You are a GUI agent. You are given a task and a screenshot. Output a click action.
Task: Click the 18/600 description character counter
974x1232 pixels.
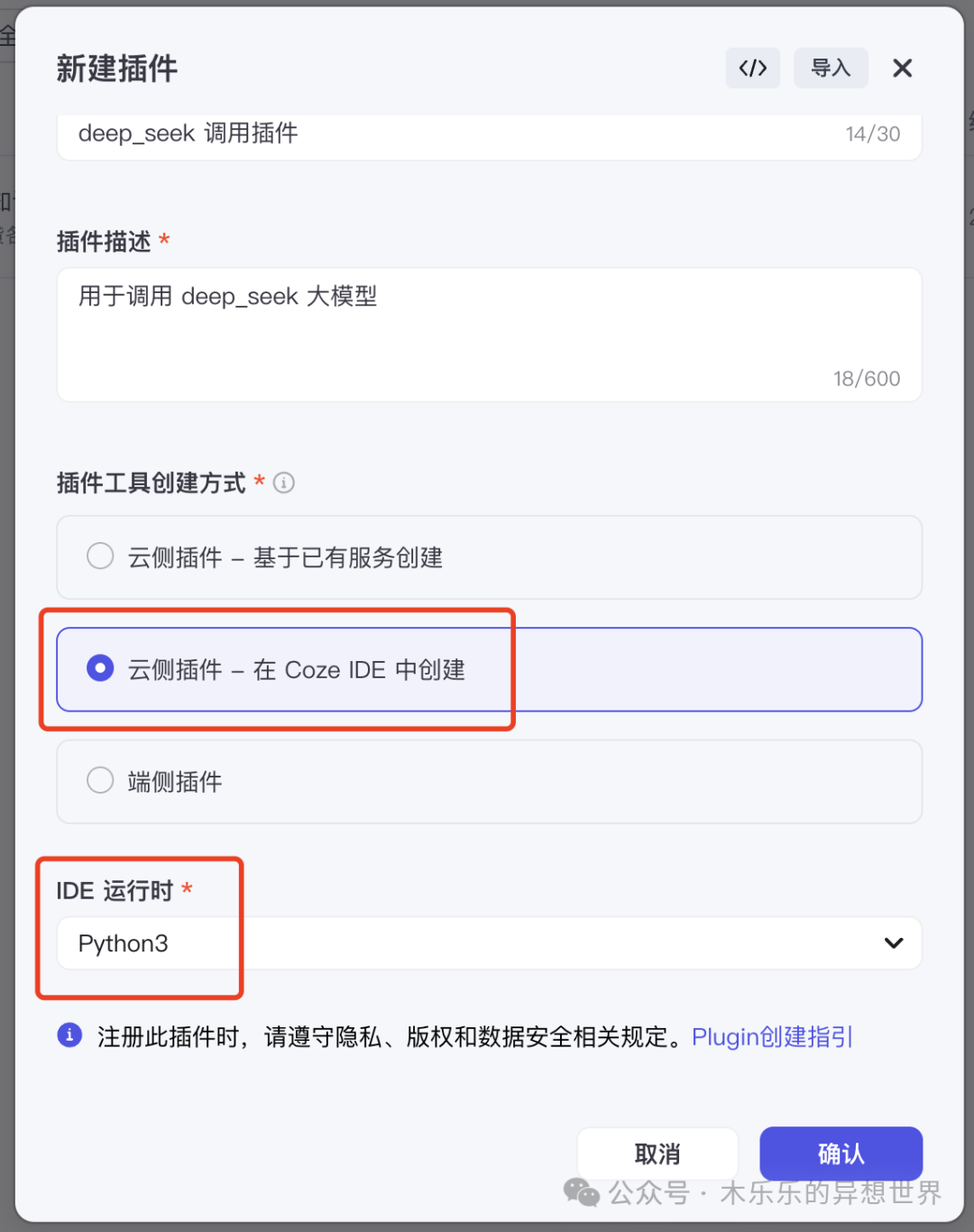[x=866, y=379]
